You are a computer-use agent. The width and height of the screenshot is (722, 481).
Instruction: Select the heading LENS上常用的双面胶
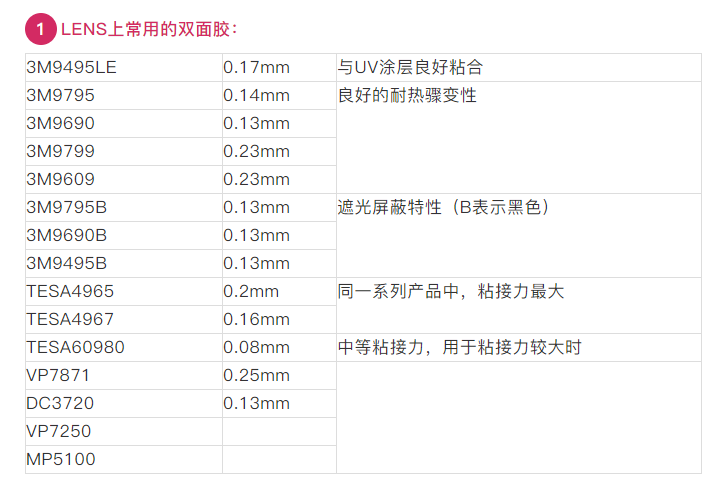(x=149, y=29)
